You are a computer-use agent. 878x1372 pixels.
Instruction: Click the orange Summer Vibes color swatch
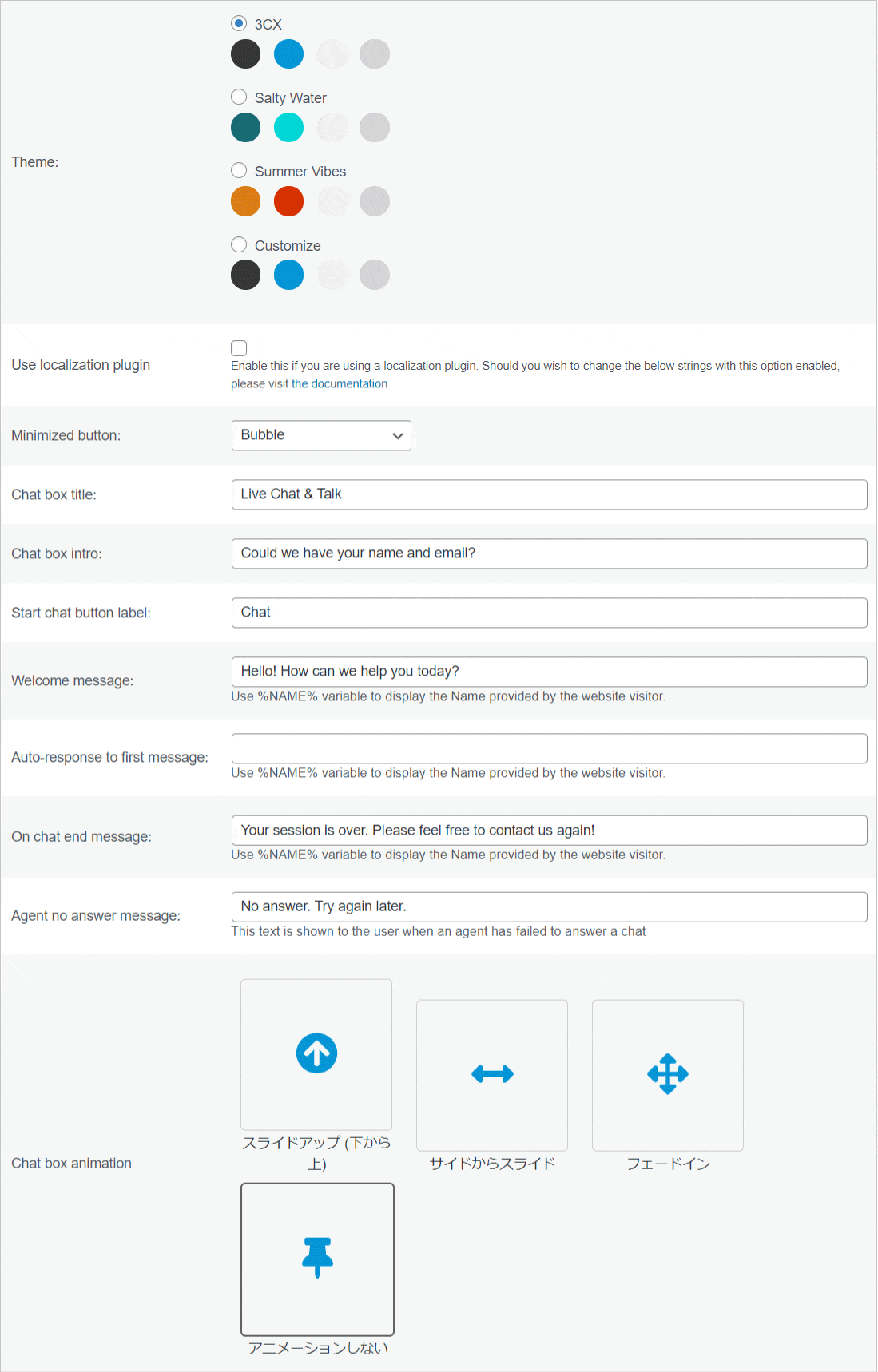tap(245, 201)
